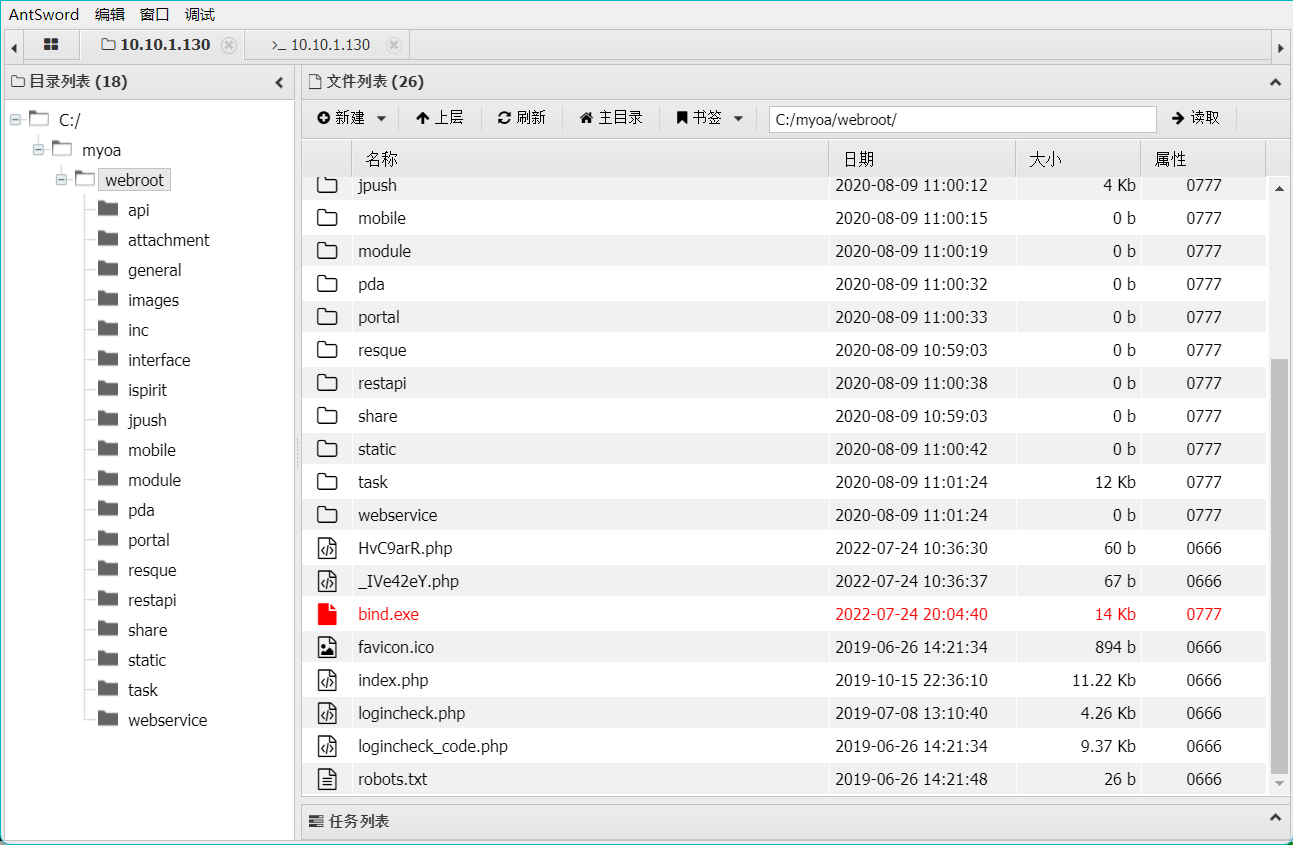Go to 主目录 home directory
Viewport: 1293px width, 845px height.
point(611,118)
